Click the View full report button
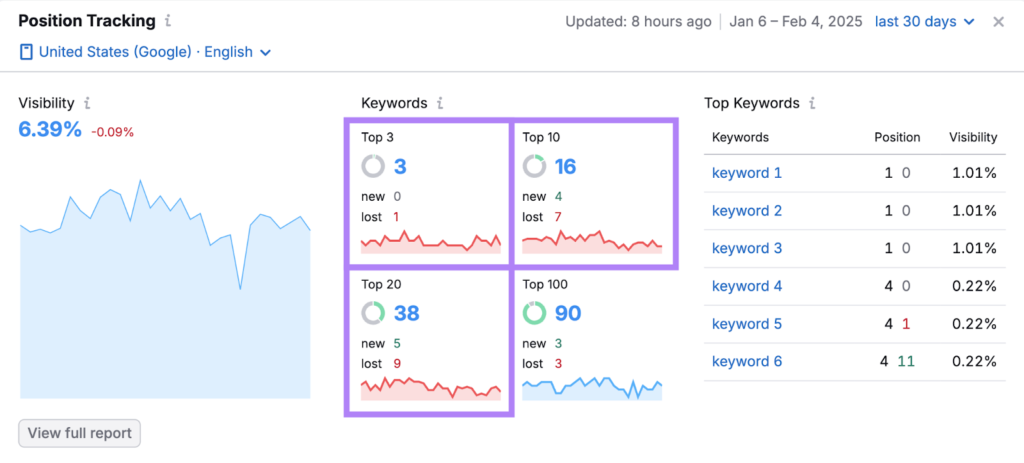 80,434
